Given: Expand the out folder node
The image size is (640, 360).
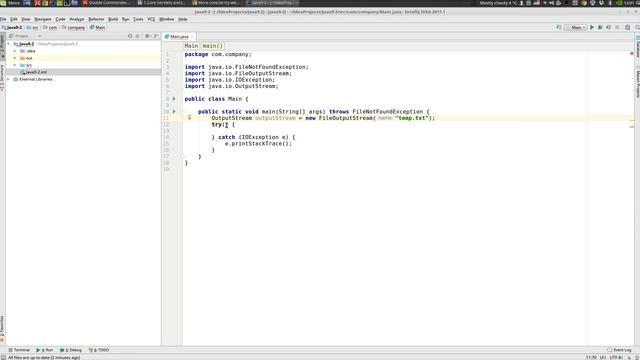Looking at the screenshot, I should click(15, 58).
